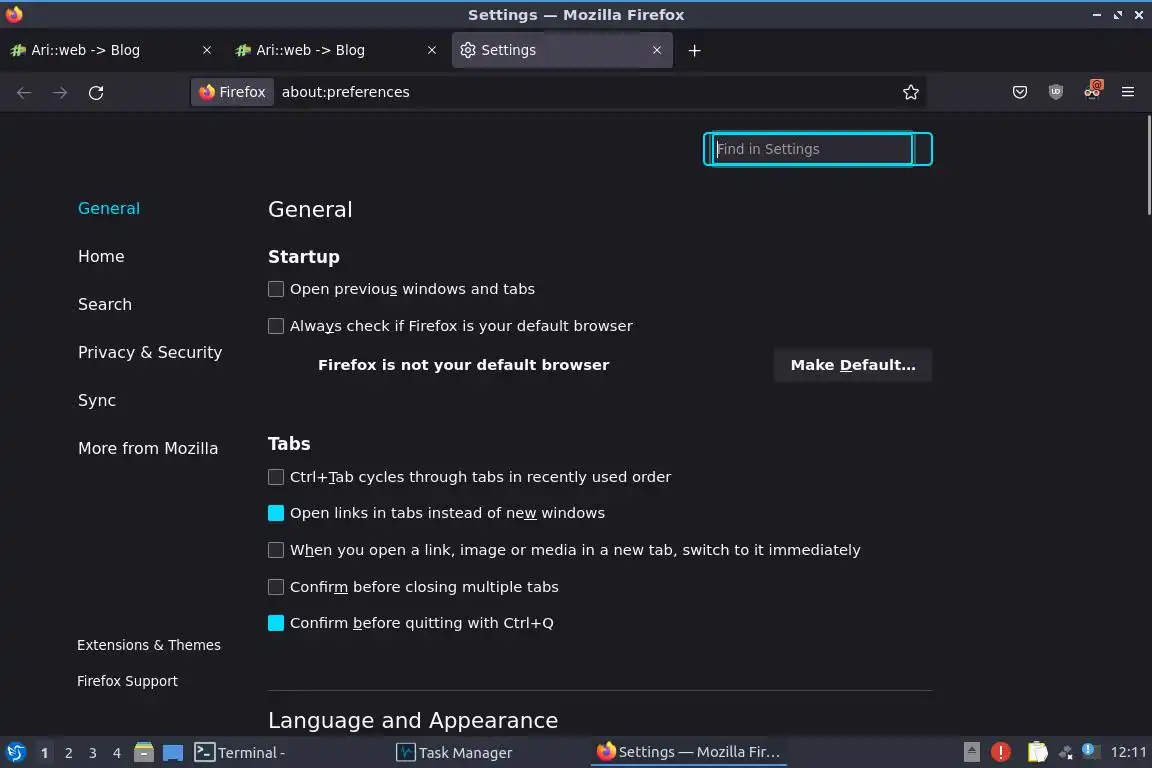Click the Firefox logo in the title bar
The width and height of the screenshot is (1152, 768).
(14, 14)
